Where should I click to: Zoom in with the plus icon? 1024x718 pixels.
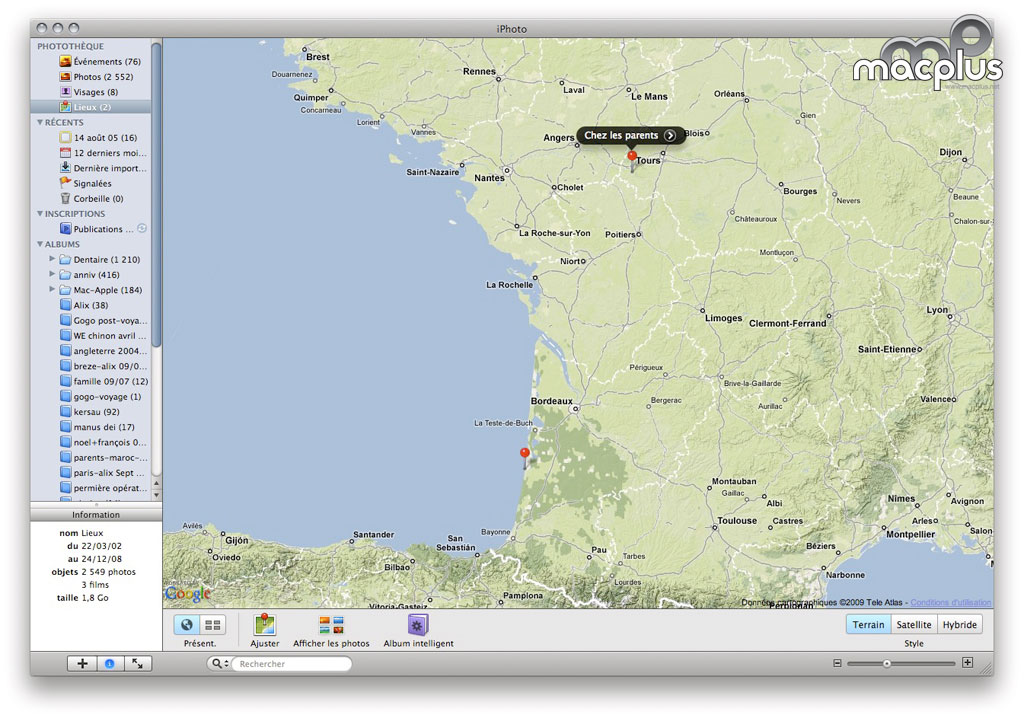coord(968,663)
